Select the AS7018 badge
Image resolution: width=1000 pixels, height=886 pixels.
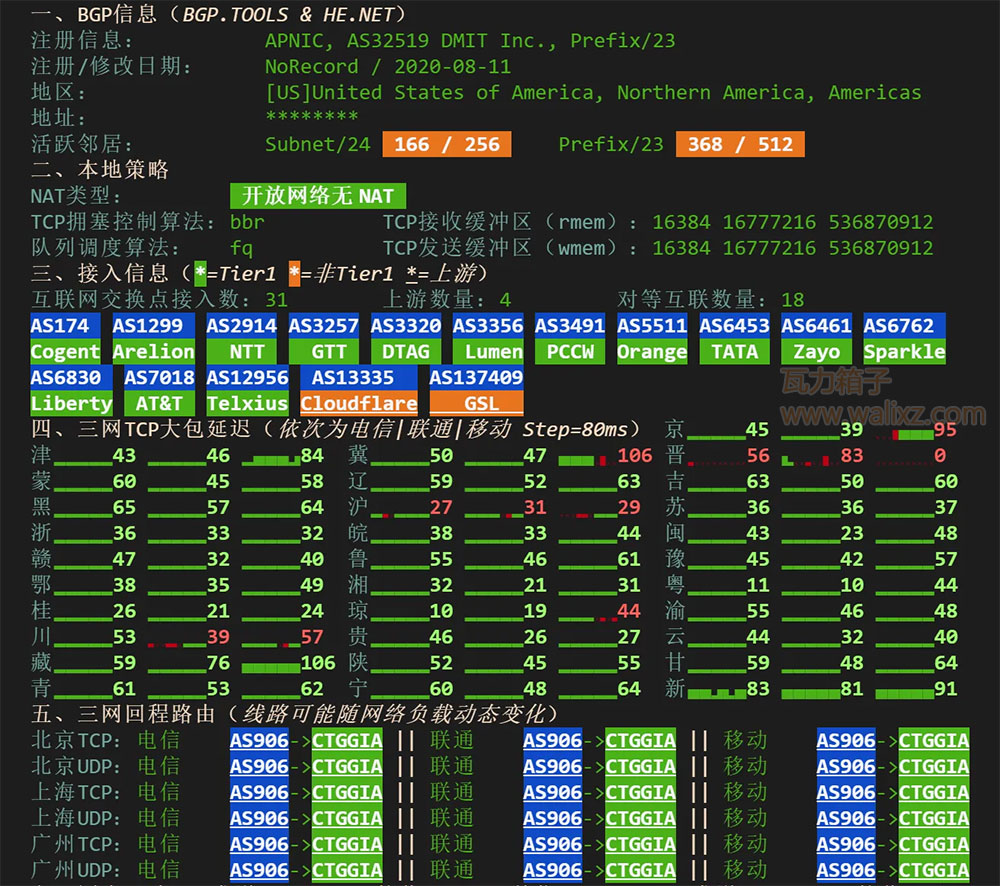(x=159, y=377)
